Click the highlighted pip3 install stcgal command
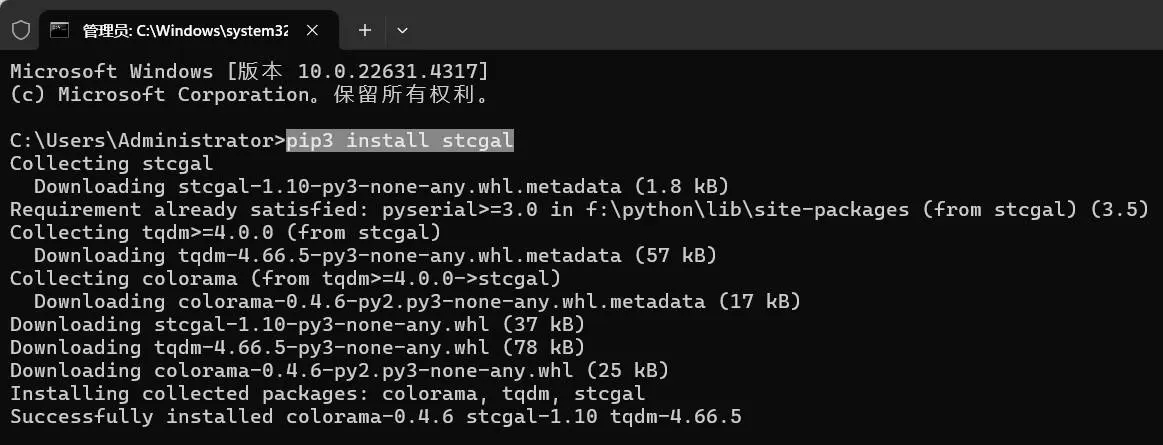The height and width of the screenshot is (445, 1163). [x=400, y=141]
